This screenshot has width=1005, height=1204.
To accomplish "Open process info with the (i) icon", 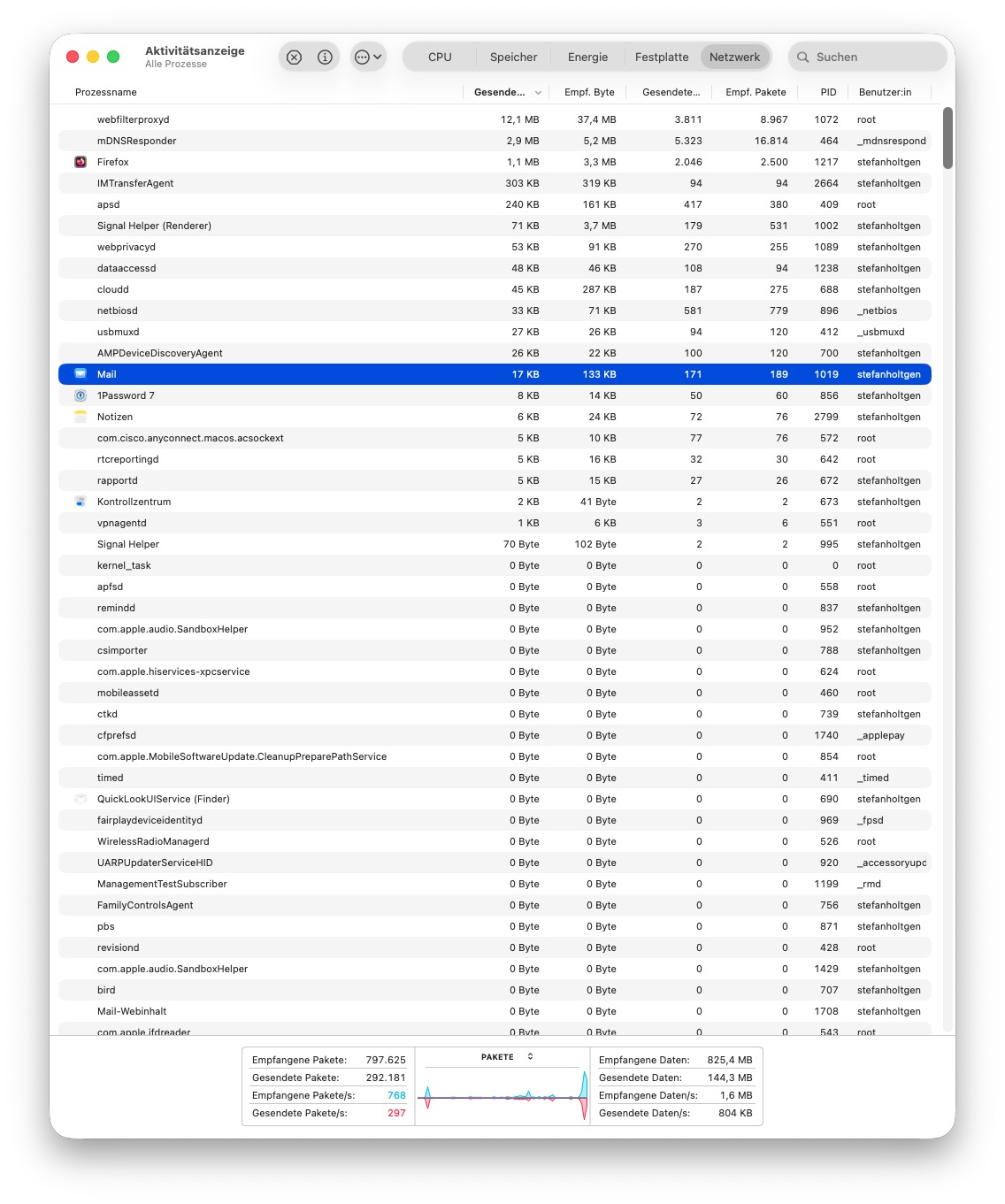I will click(325, 58).
